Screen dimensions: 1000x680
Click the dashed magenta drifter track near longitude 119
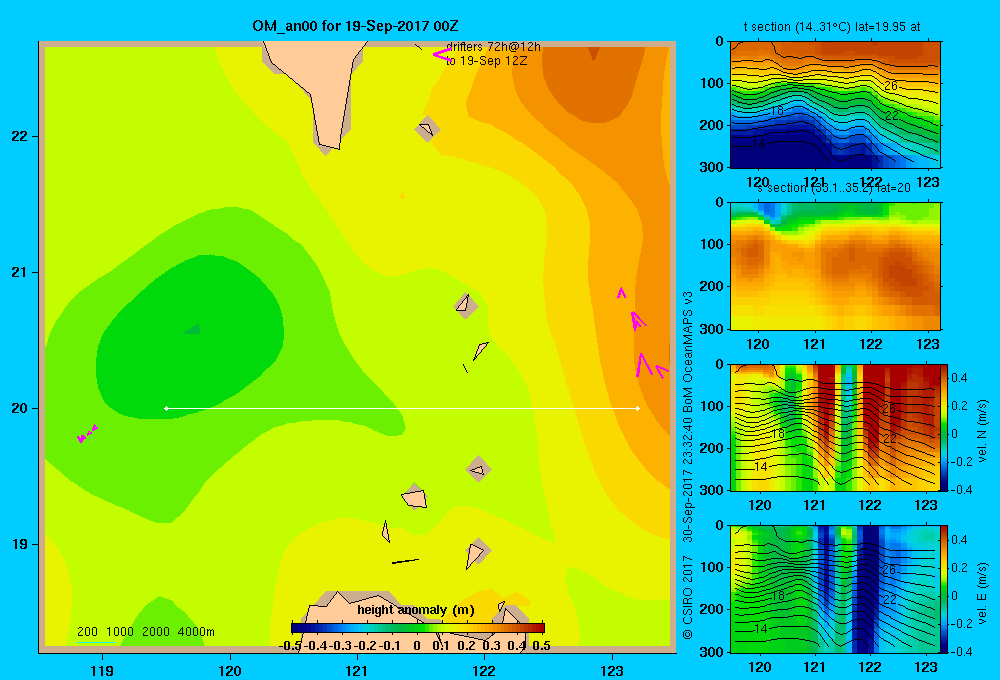pyautogui.click(x=87, y=433)
